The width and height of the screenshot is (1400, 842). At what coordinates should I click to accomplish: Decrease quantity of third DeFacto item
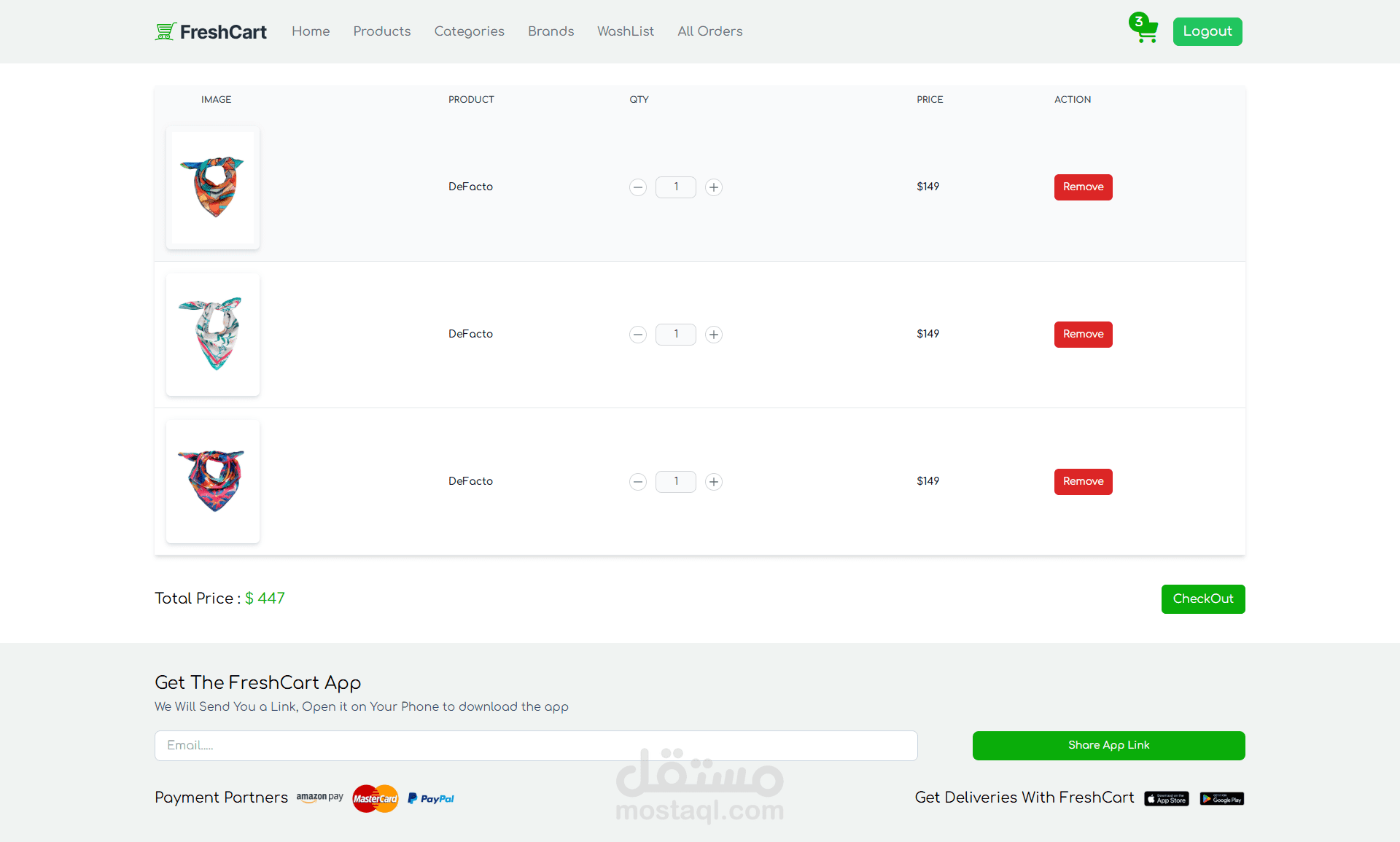pyautogui.click(x=638, y=482)
